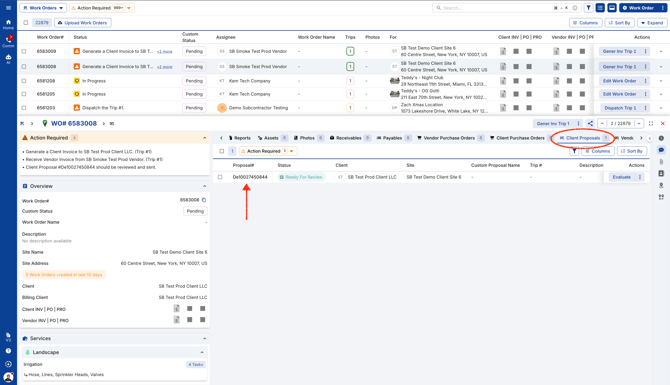Toggle the select-all work orders checkbox
The width and height of the screenshot is (670, 385).
coord(26,23)
